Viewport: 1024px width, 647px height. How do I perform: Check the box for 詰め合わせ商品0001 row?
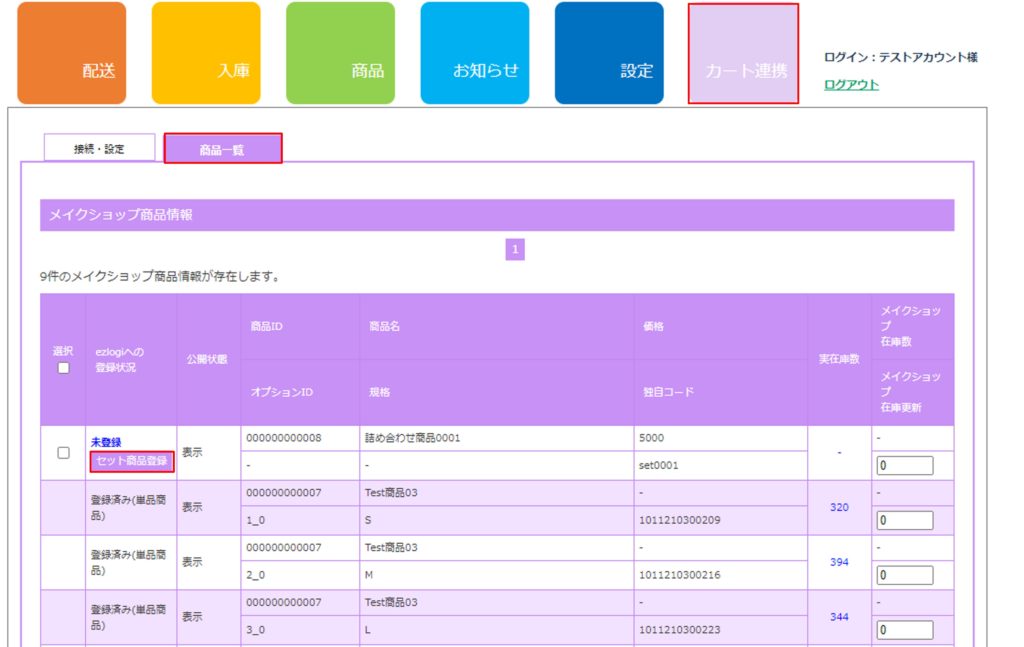click(x=63, y=453)
